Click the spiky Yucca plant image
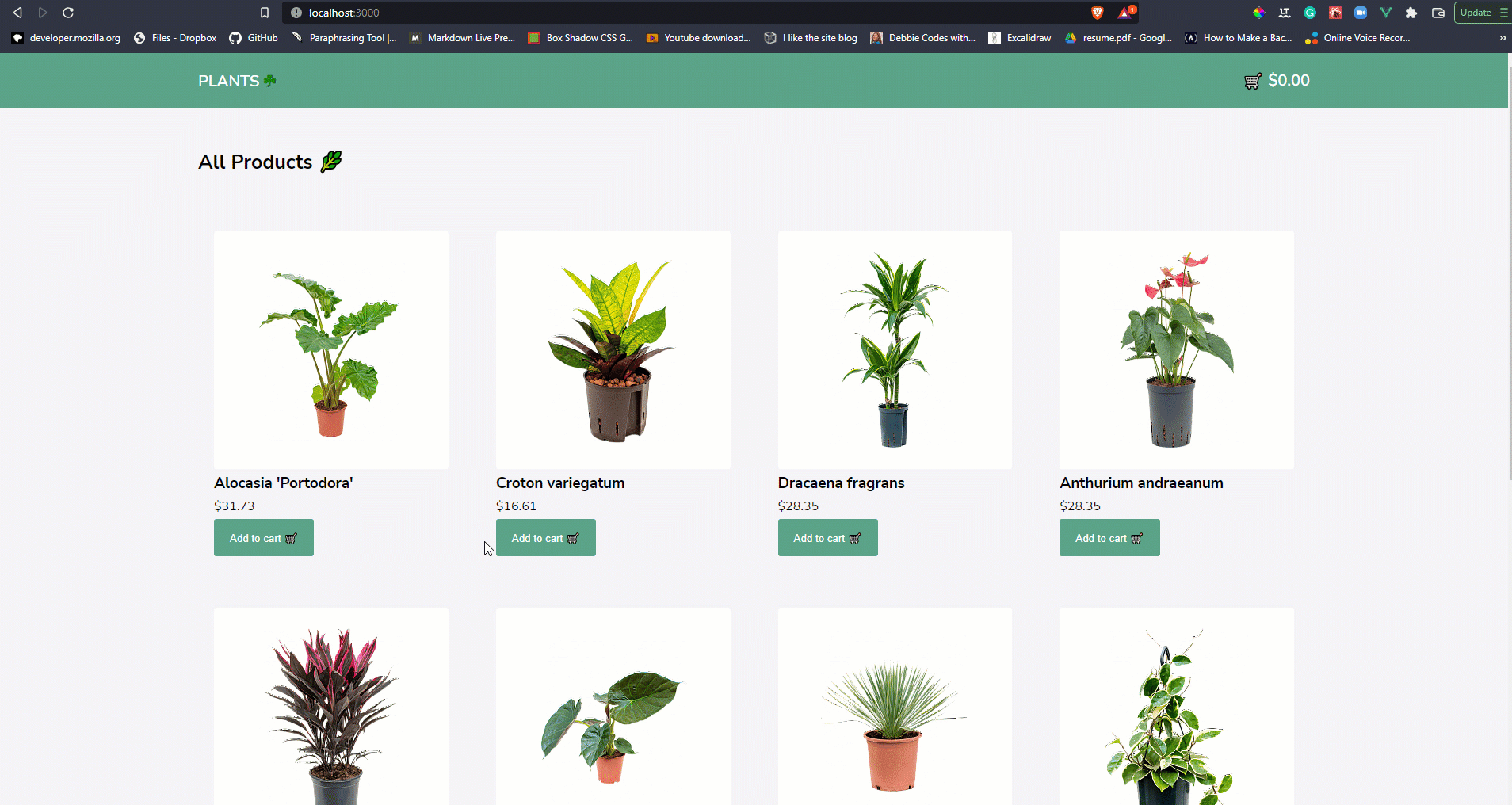This screenshot has height=805, width=1512. point(895,707)
